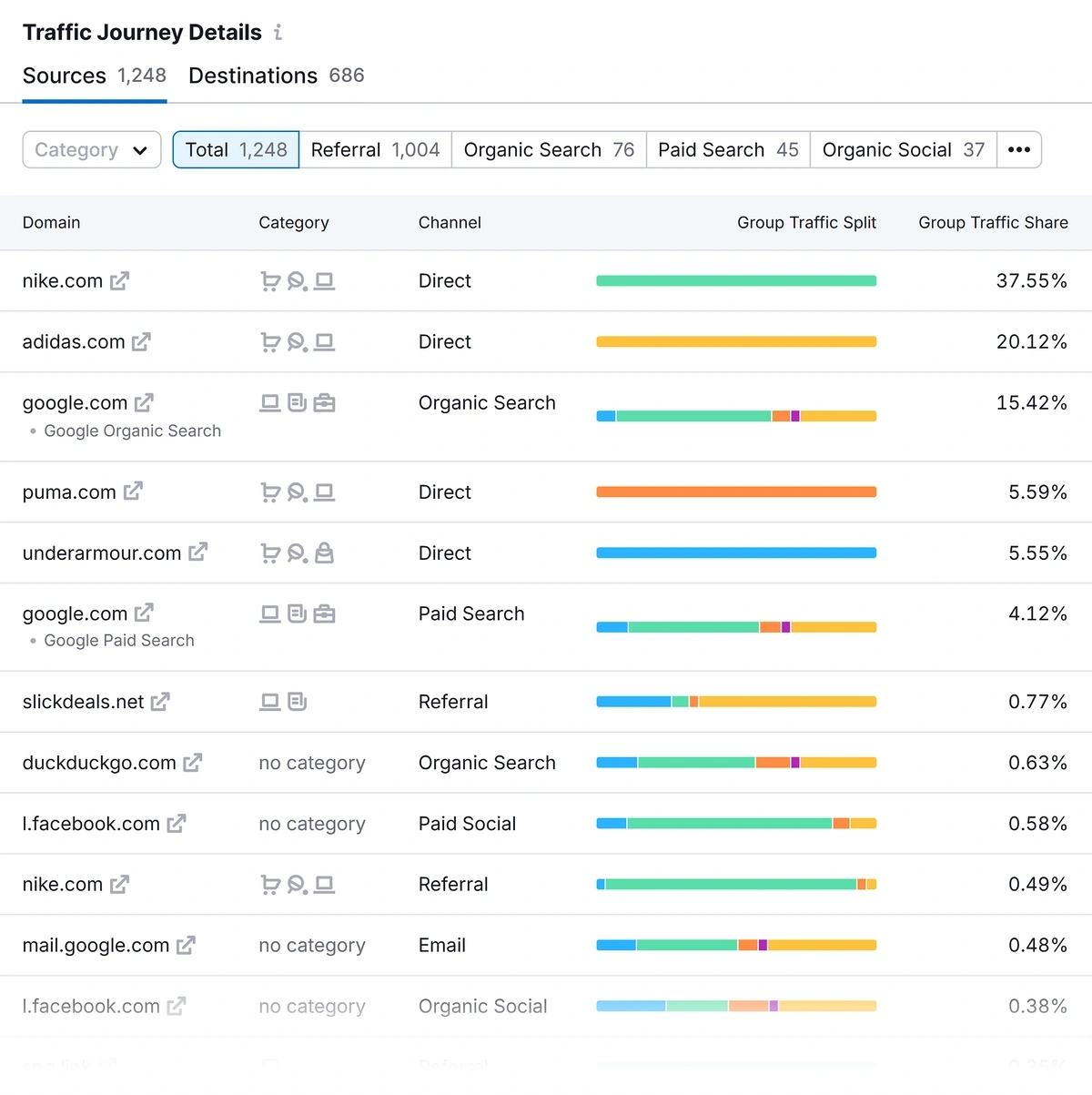
Task: Click the orange traffic split bar for puma.com
Action: tap(736, 492)
